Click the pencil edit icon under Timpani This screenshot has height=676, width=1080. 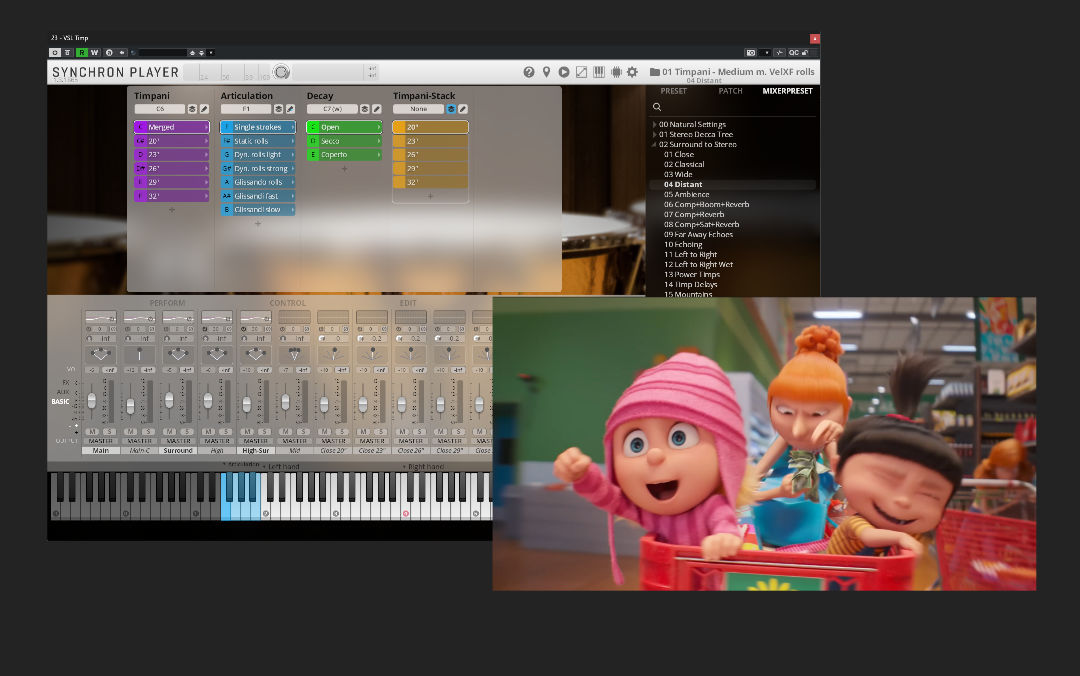click(204, 109)
